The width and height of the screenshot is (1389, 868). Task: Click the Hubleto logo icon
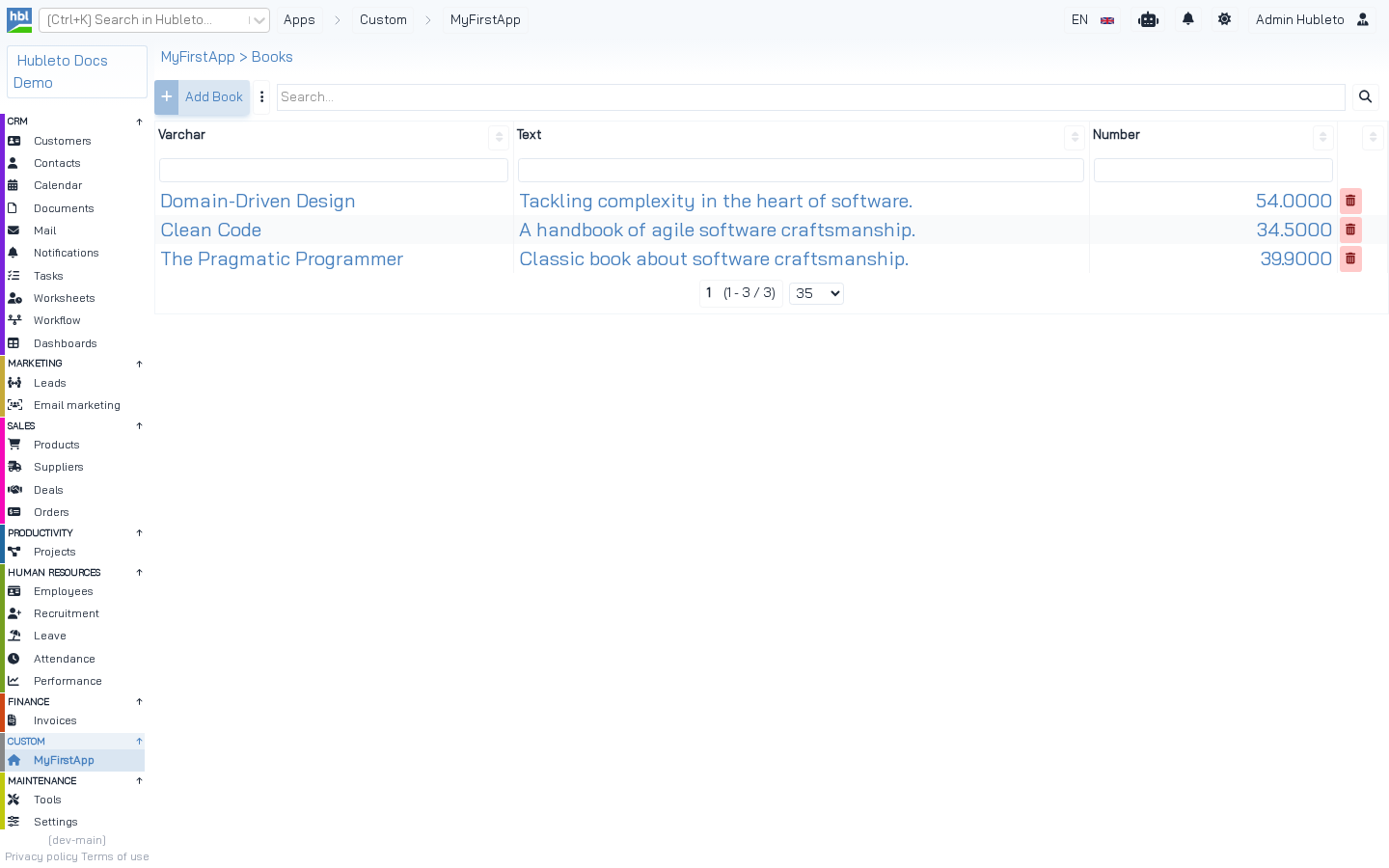pos(19,19)
